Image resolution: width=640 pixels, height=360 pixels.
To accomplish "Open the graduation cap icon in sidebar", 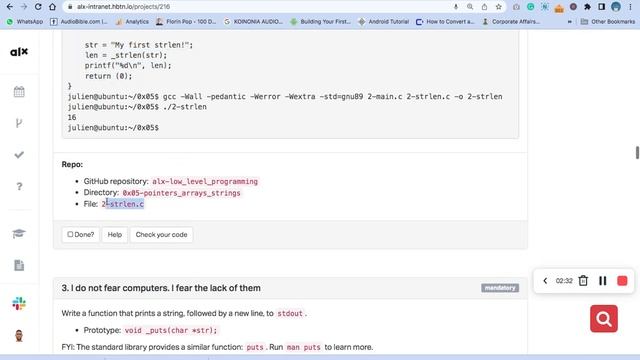I will (19, 233).
